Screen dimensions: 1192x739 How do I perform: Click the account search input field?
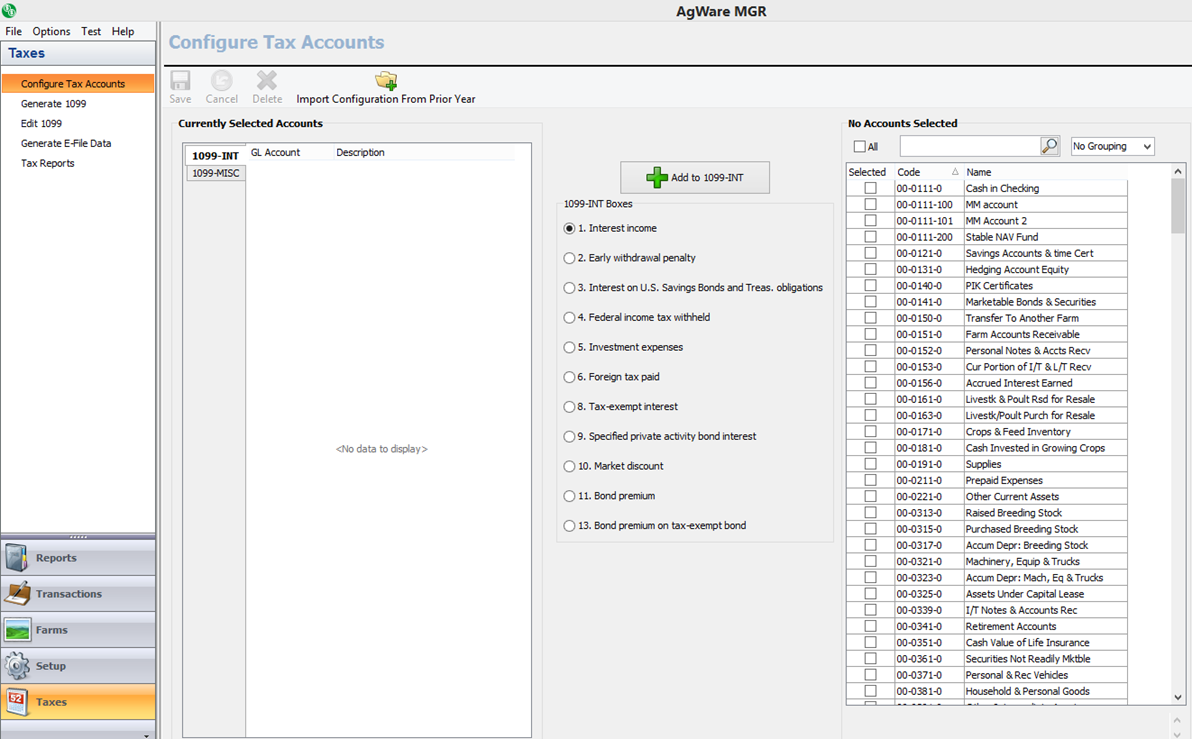[969, 146]
